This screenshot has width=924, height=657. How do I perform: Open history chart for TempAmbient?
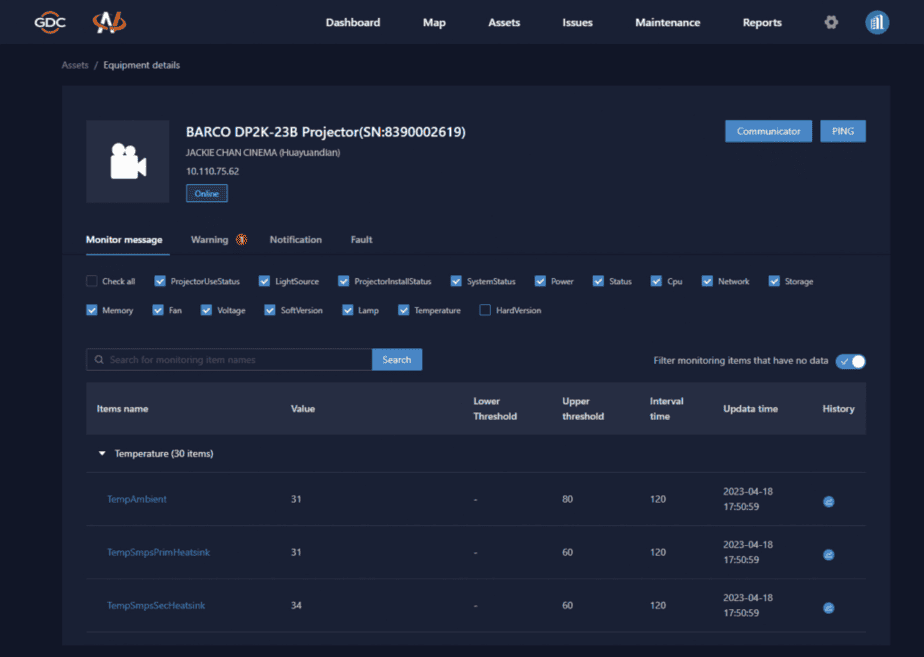828,501
